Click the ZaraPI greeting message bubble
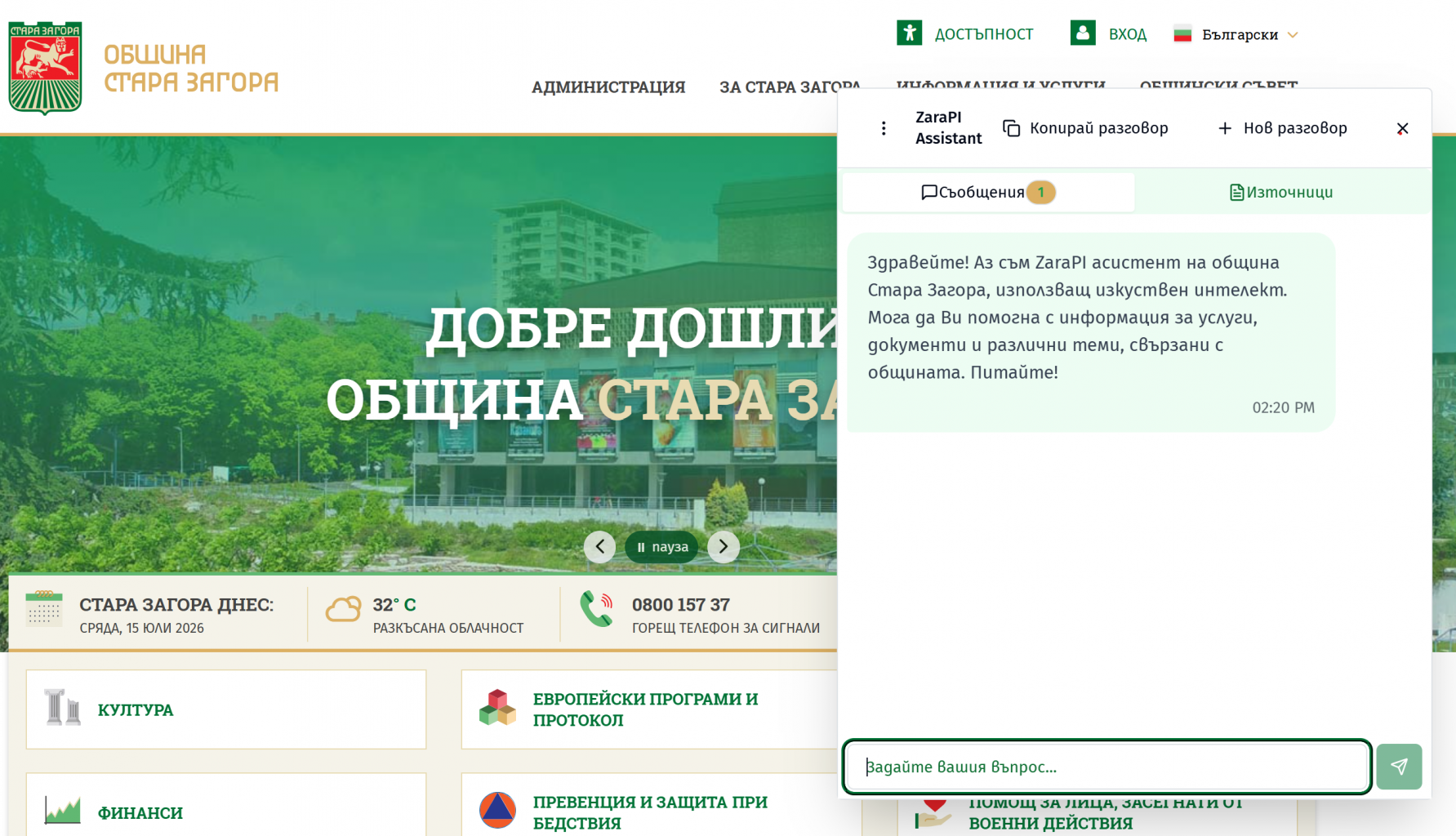Image resolution: width=1456 pixels, height=836 pixels. (x=1091, y=332)
